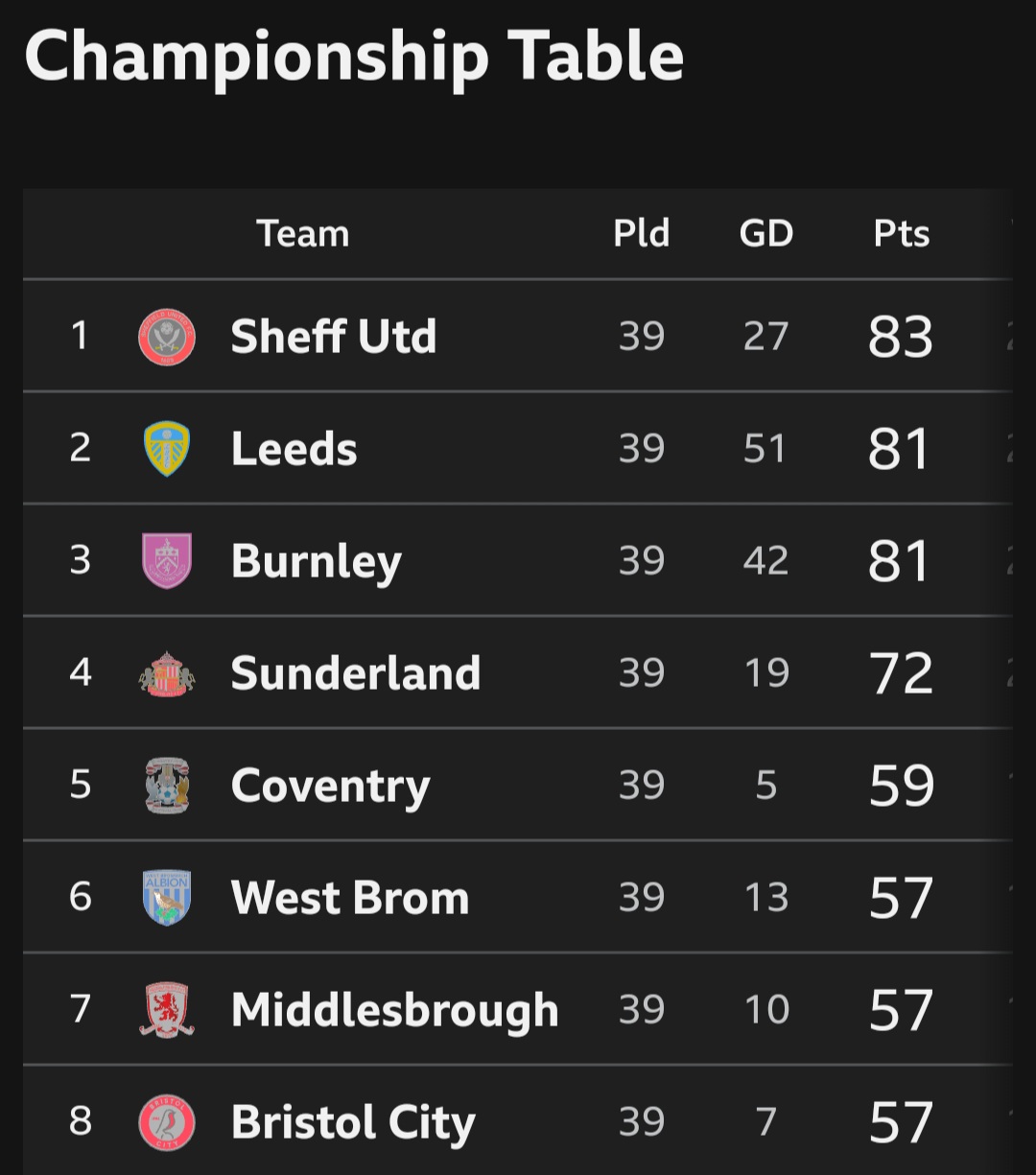1036x1175 pixels.
Task: Click the Pts column header
Action: click(x=902, y=233)
